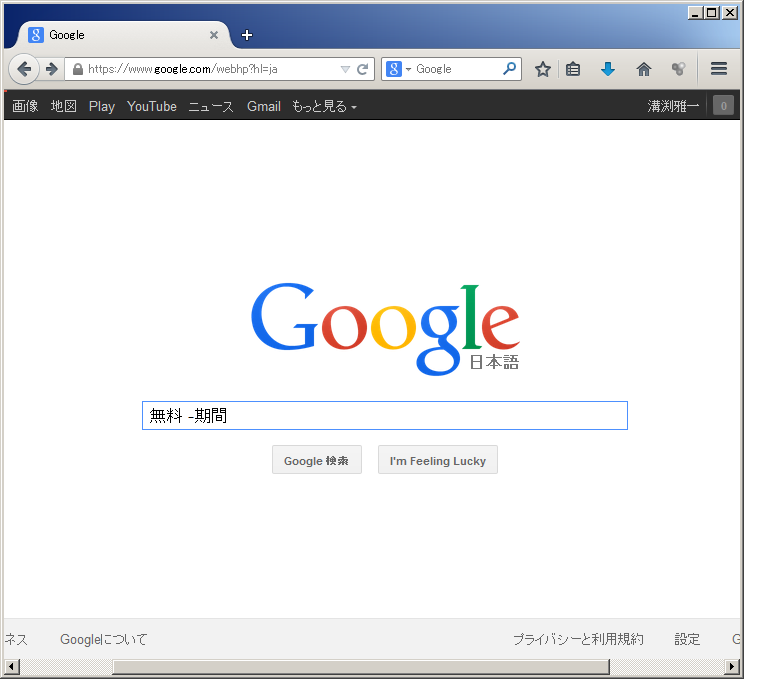Image resolution: width=768 pixels, height=679 pixels.
Task: Click the notifications counter box showing 0
Action: 723,106
